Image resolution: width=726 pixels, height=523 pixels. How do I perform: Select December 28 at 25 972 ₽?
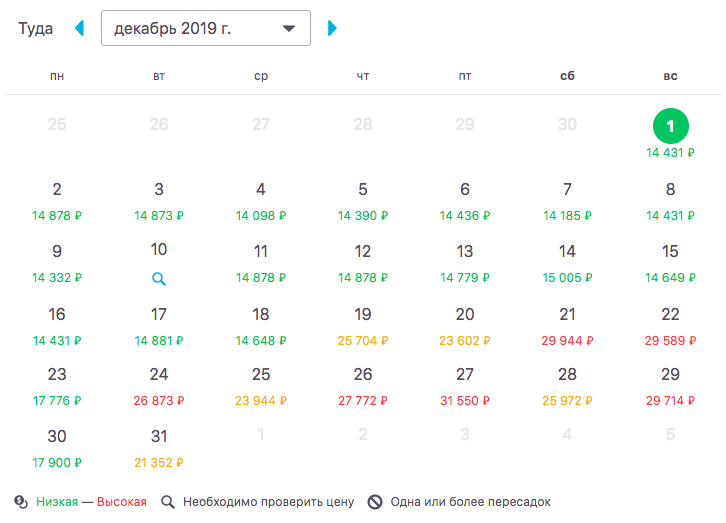pyautogui.click(x=567, y=387)
